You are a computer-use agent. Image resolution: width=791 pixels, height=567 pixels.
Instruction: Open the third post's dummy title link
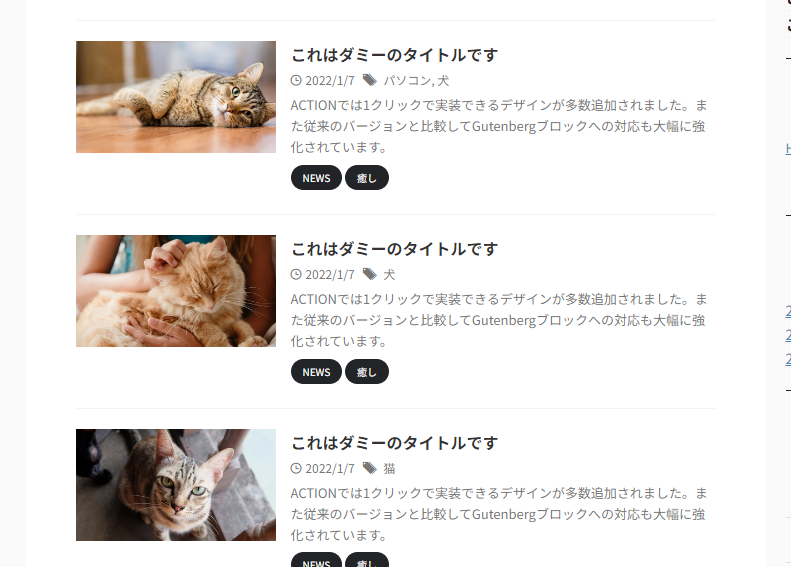[394, 443]
